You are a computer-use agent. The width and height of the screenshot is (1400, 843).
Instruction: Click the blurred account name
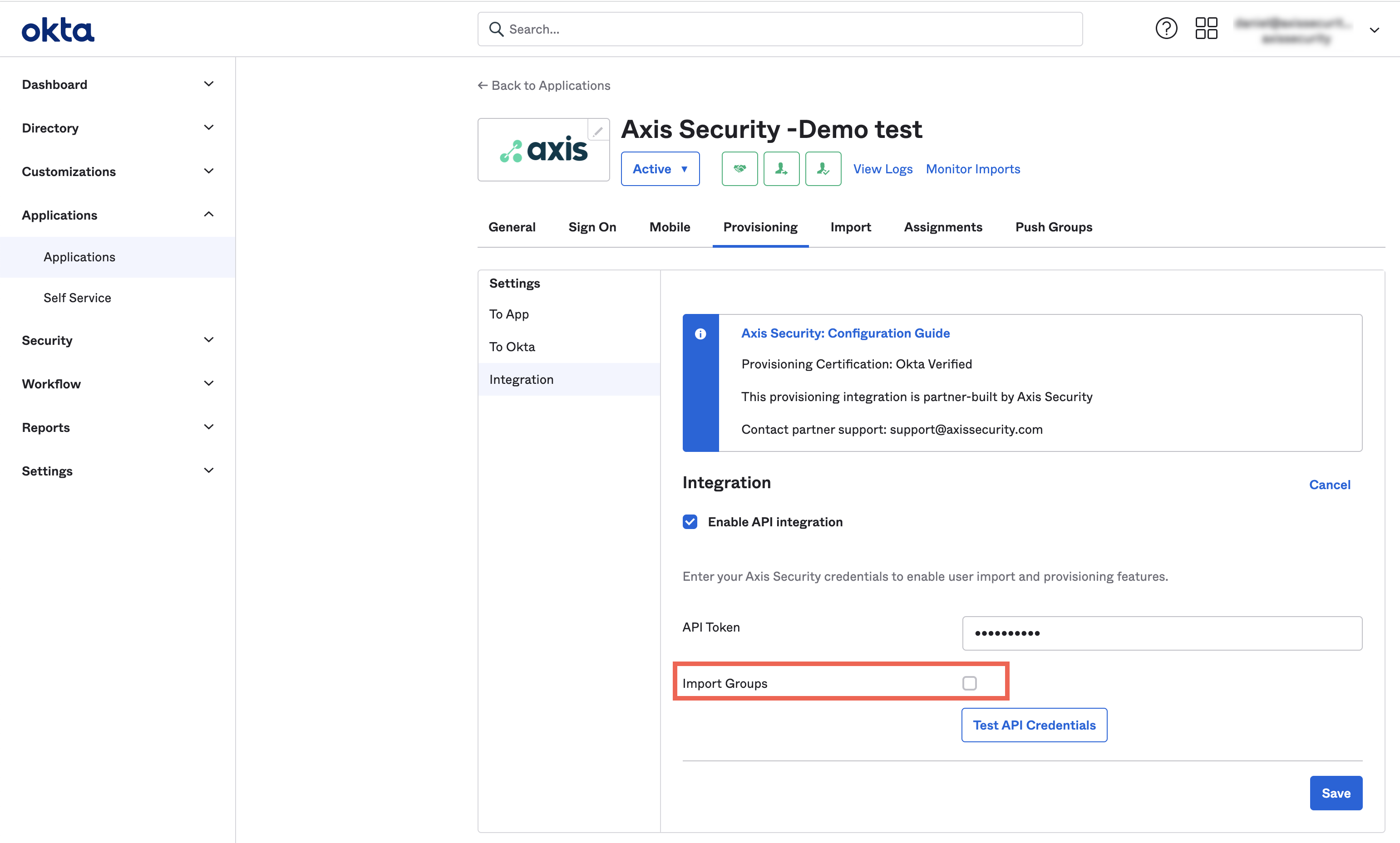1294,30
